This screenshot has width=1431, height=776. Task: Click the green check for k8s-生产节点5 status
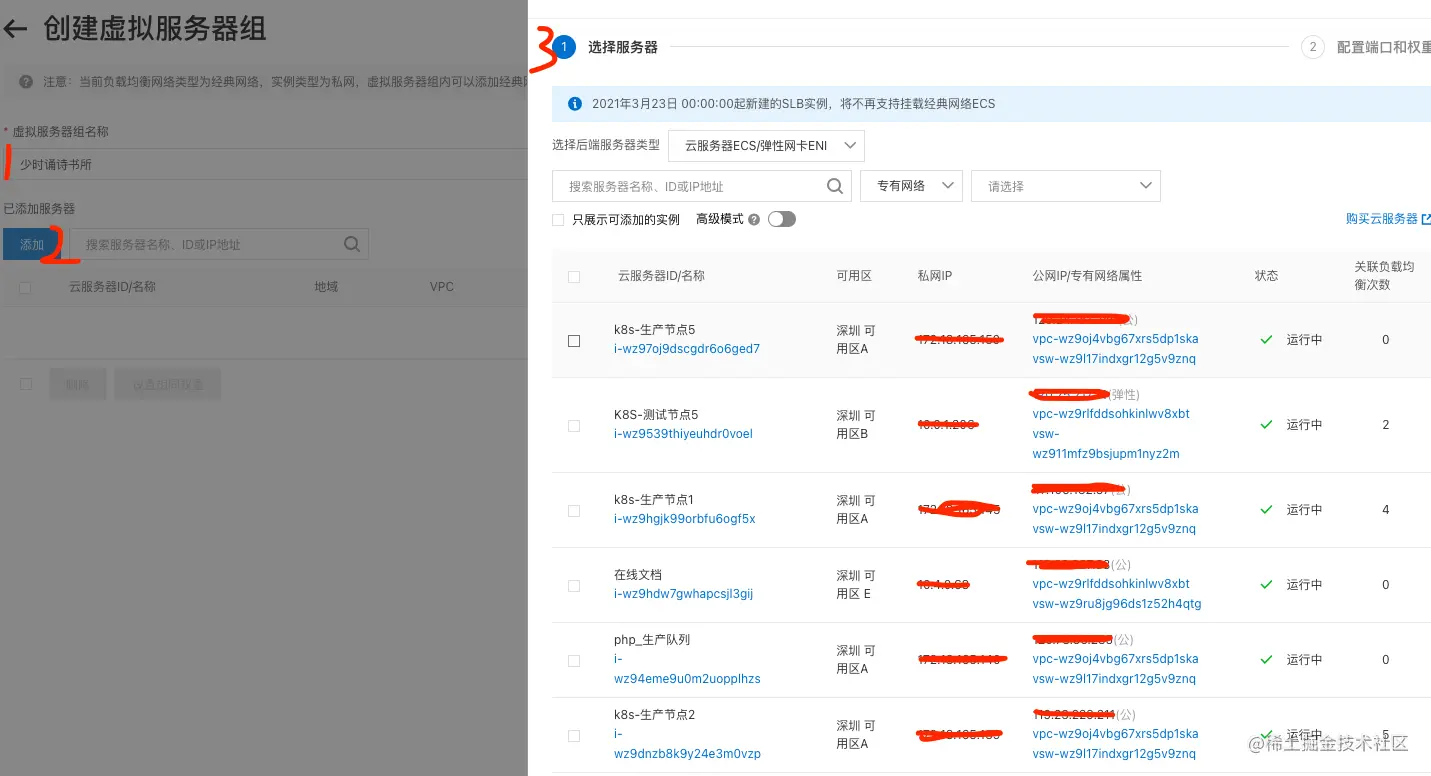[1266, 340]
